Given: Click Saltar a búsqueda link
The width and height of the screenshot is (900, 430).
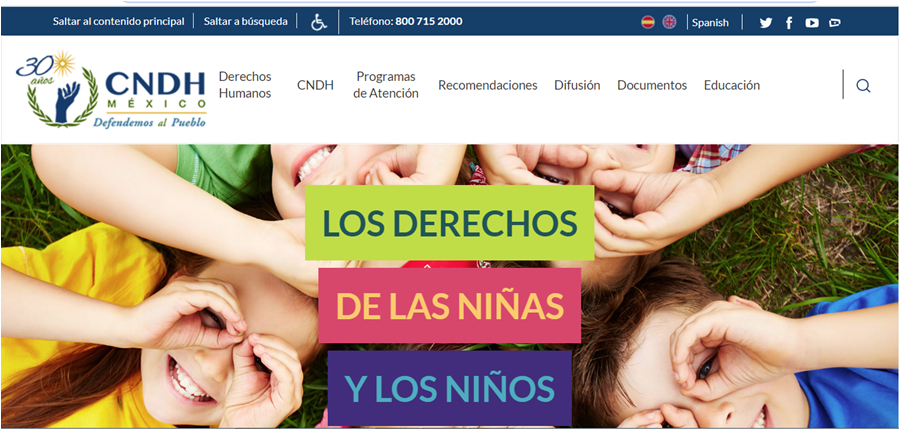Looking at the screenshot, I should click(x=246, y=22).
